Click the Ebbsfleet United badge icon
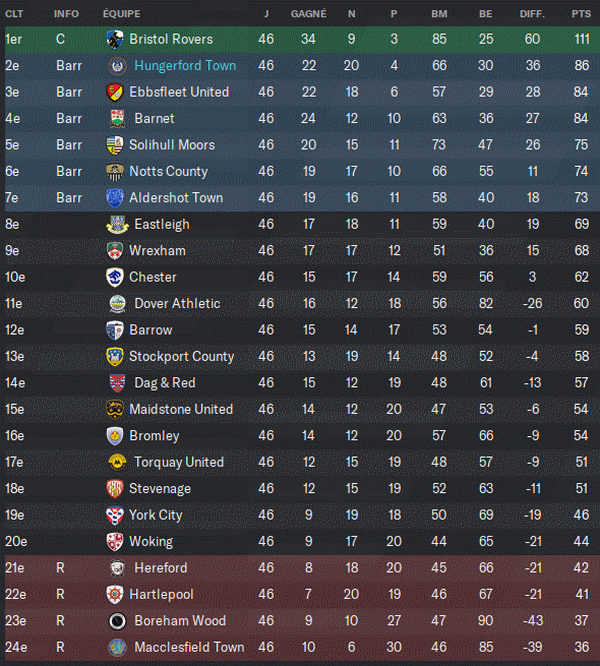This screenshot has width=600, height=666. point(114,92)
